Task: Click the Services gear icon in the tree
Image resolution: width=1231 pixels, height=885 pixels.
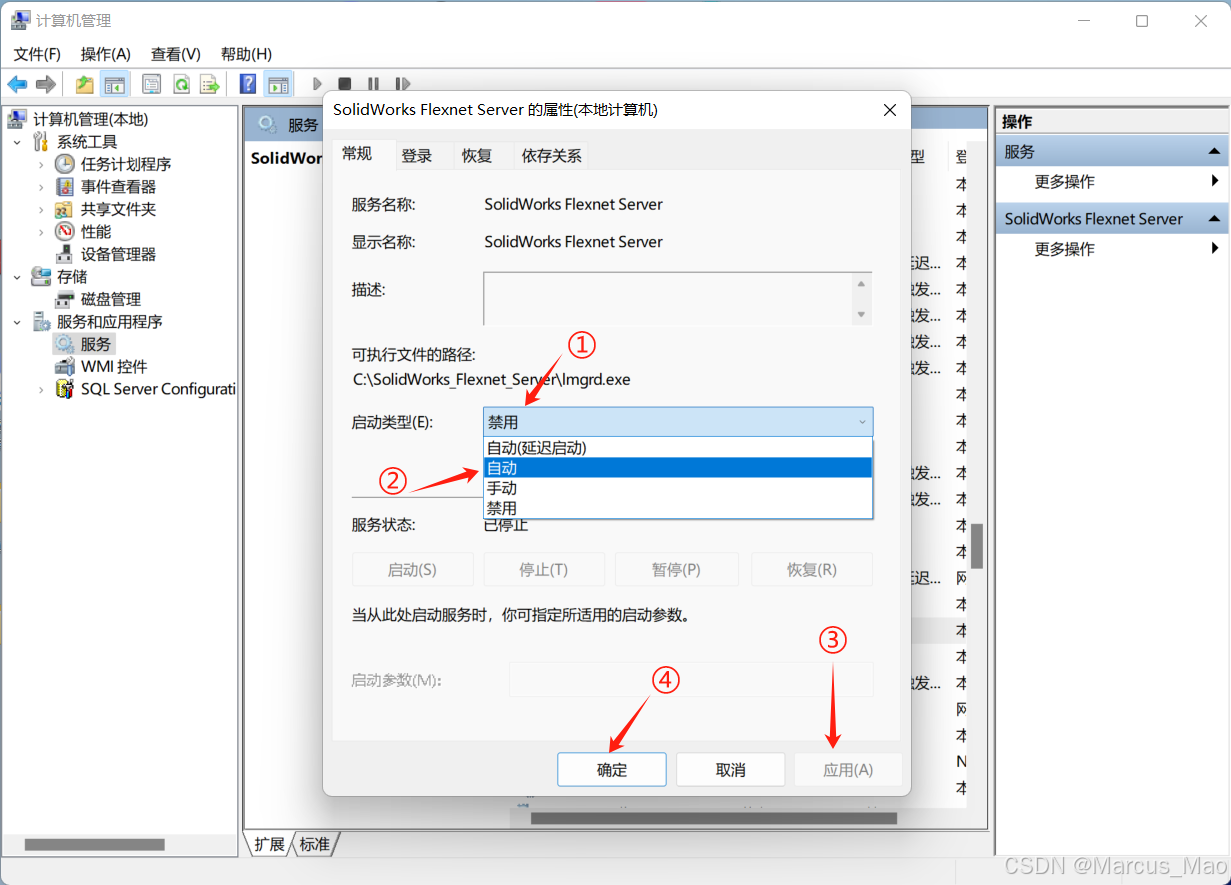Action: click(x=64, y=344)
